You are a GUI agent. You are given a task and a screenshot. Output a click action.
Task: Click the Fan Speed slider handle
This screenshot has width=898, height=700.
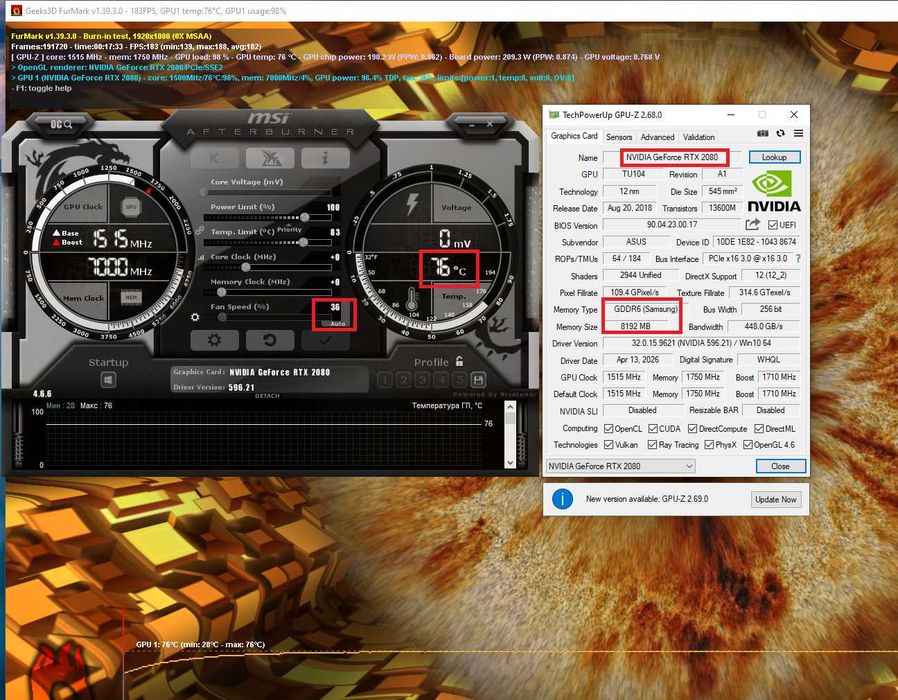pyautogui.click(x=222, y=317)
